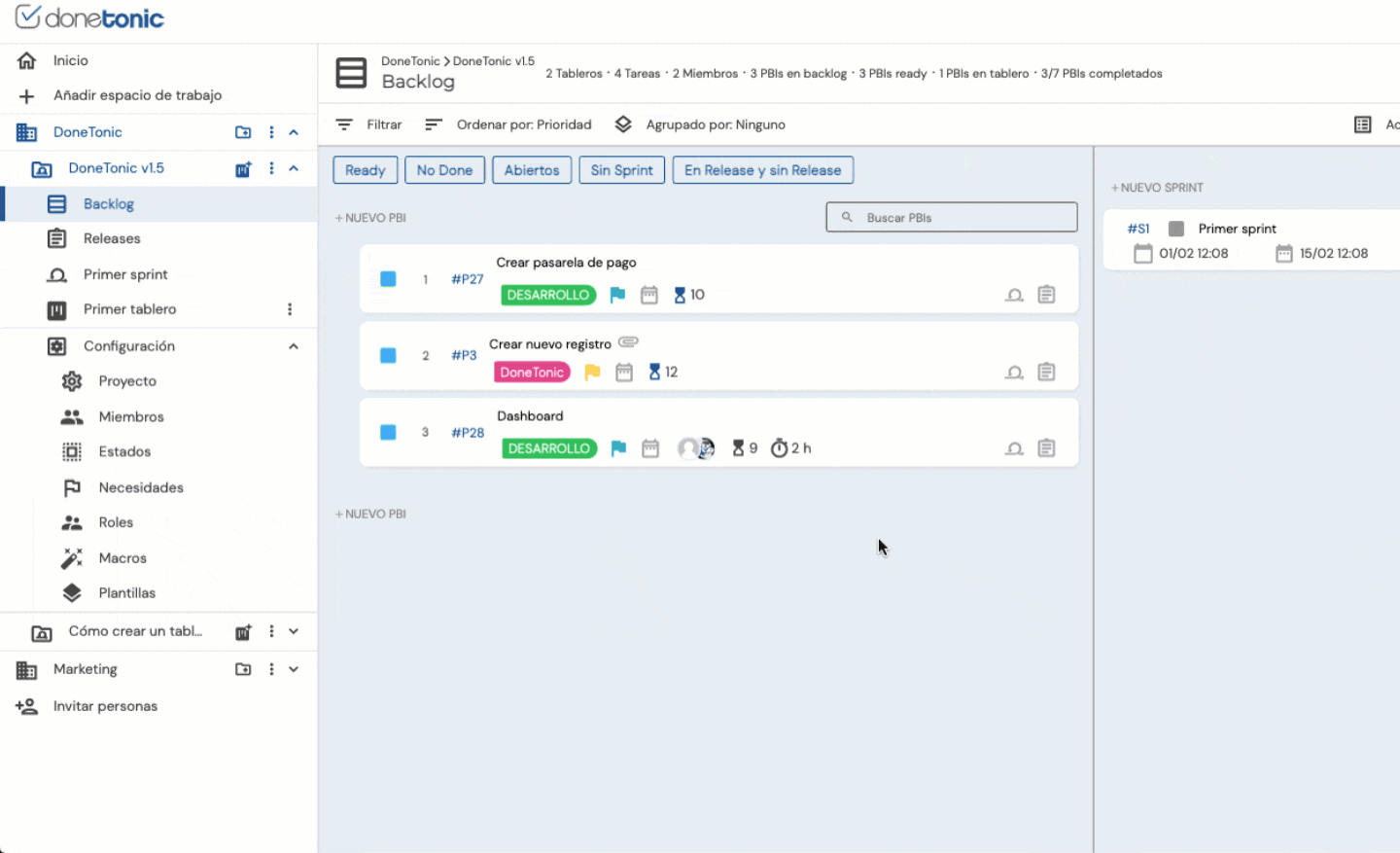Toggle the No Done filter chip
The image size is (1400, 853).
[x=444, y=170]
